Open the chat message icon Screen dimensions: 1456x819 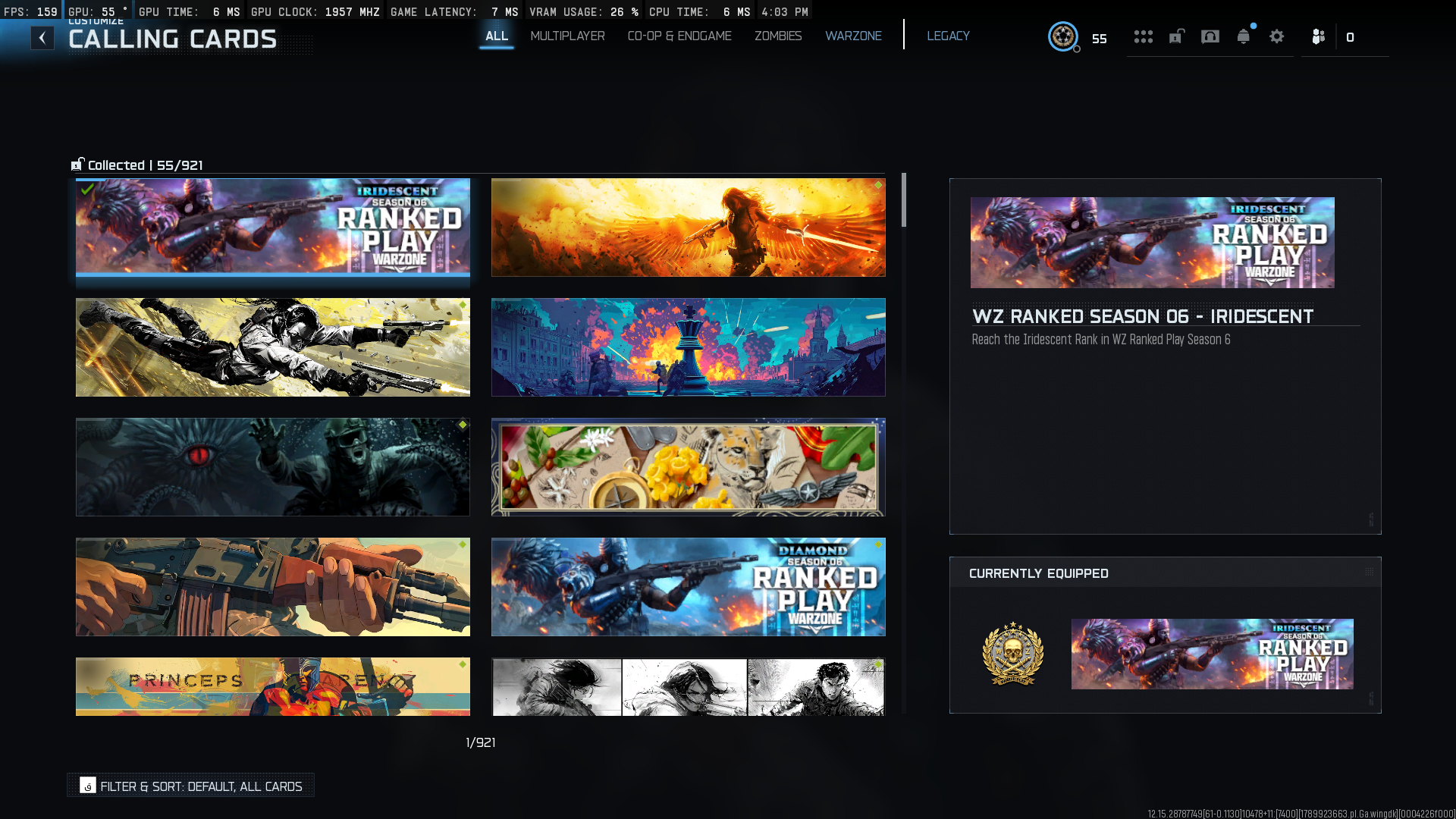pos(1210,36)
